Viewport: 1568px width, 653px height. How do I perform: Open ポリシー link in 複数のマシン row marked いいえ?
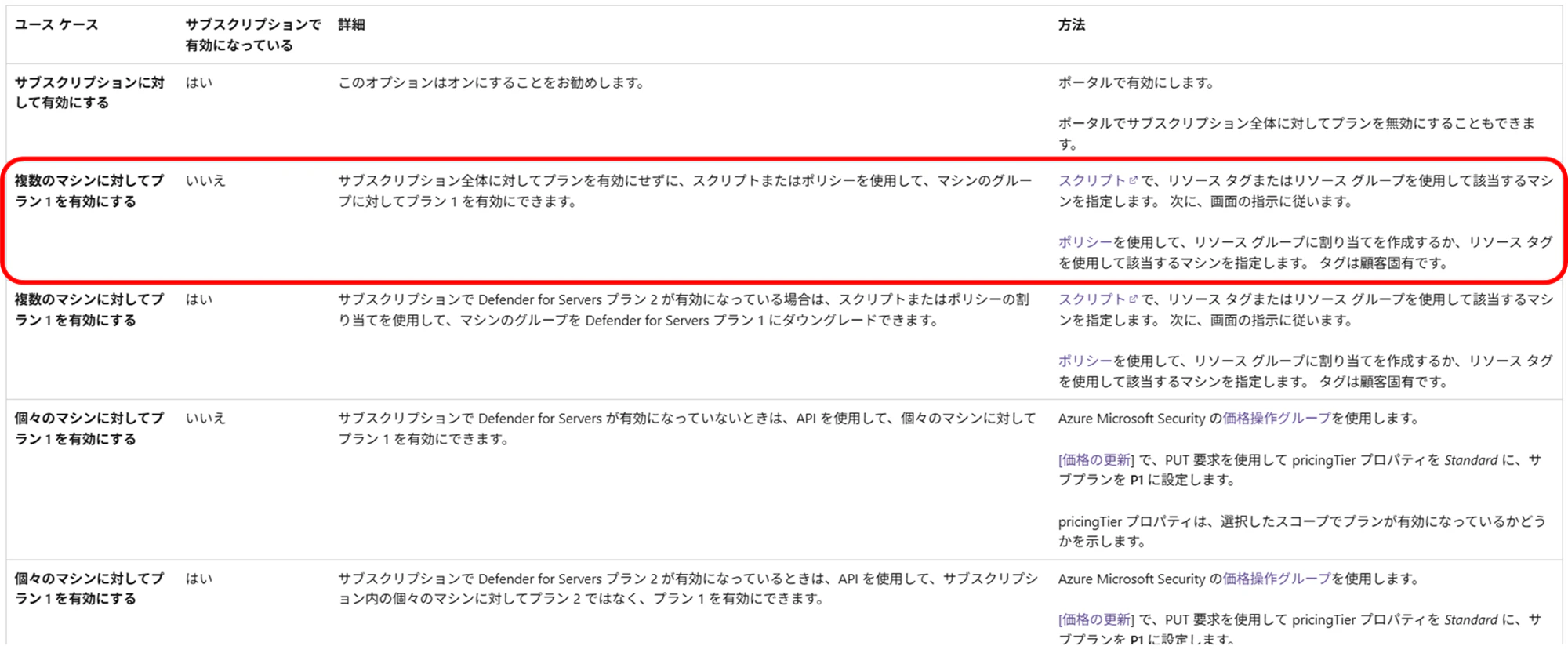tap(1085, 242)
